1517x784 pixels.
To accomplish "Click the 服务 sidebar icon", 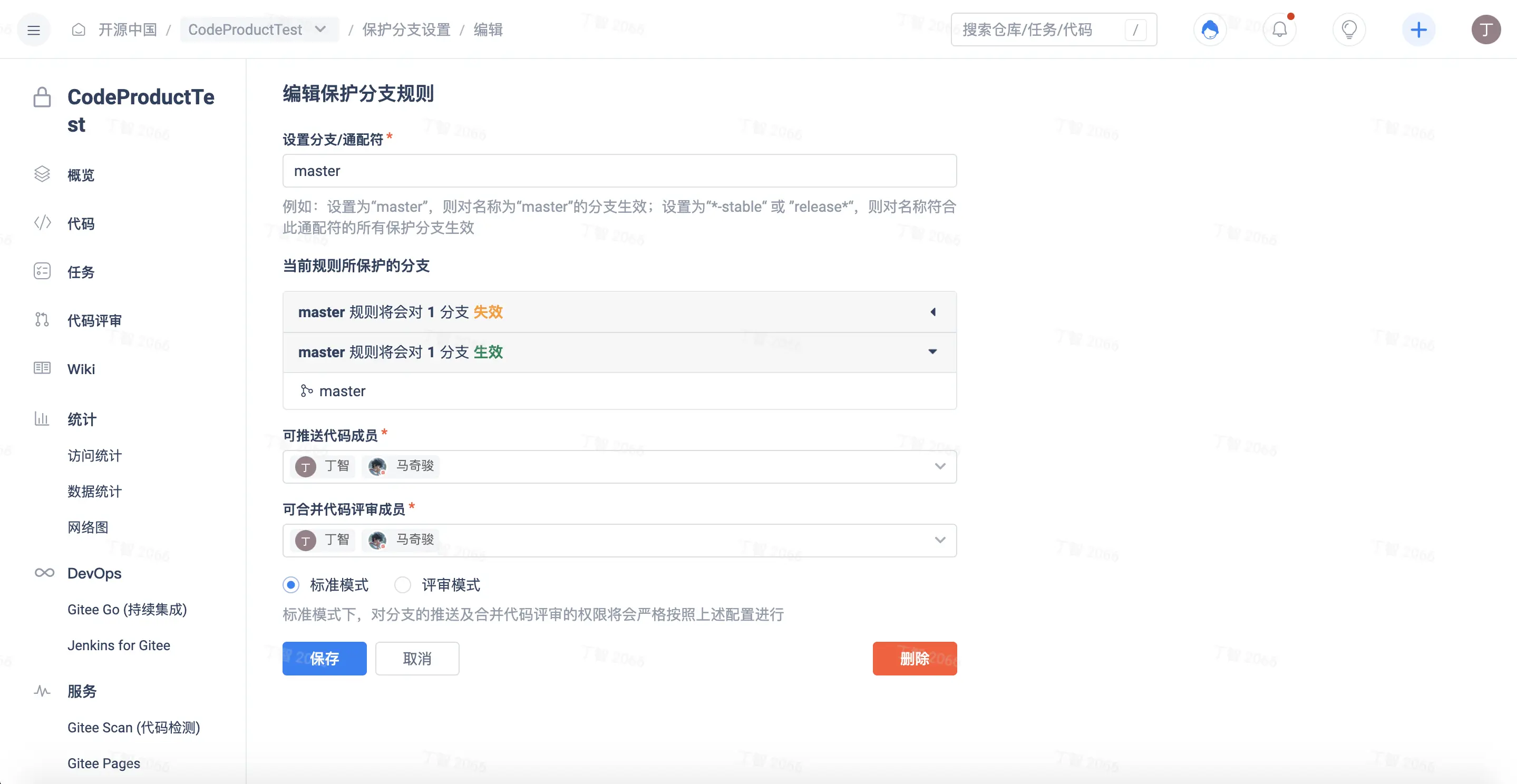I will click(x=42, y=691).
